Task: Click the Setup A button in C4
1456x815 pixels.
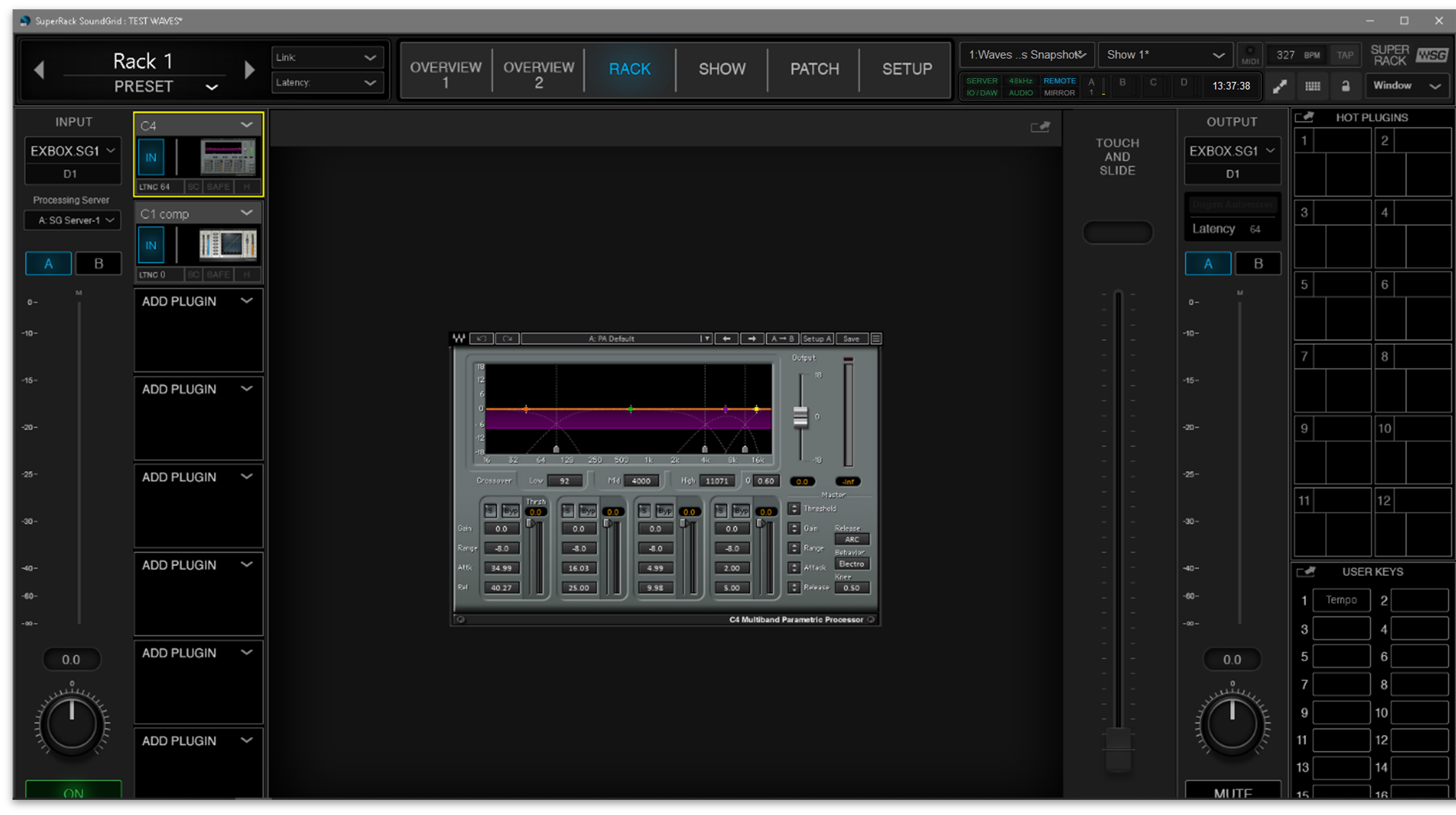Action: point(817,339)
